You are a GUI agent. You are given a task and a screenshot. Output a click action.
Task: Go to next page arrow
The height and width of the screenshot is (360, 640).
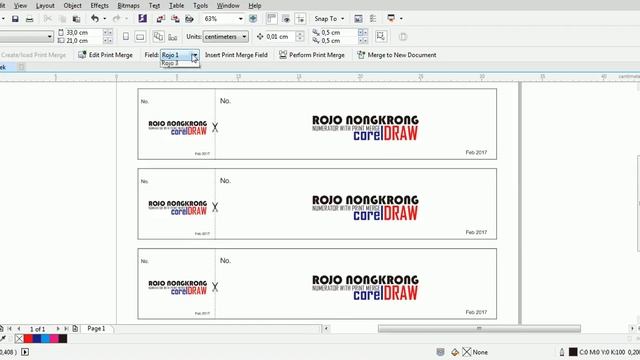(x=58, y=329)
